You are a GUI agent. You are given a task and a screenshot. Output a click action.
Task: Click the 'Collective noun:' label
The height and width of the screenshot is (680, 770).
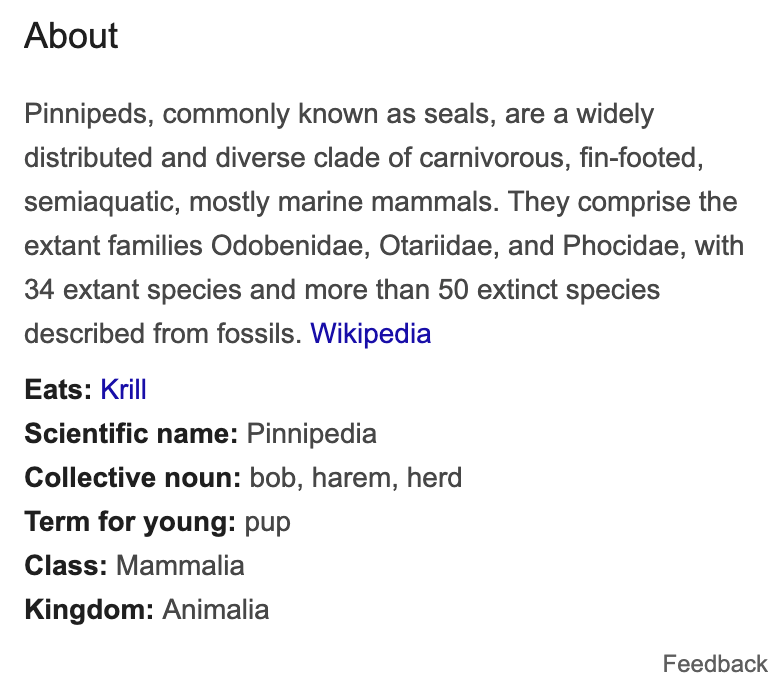(x=133, y=477)
